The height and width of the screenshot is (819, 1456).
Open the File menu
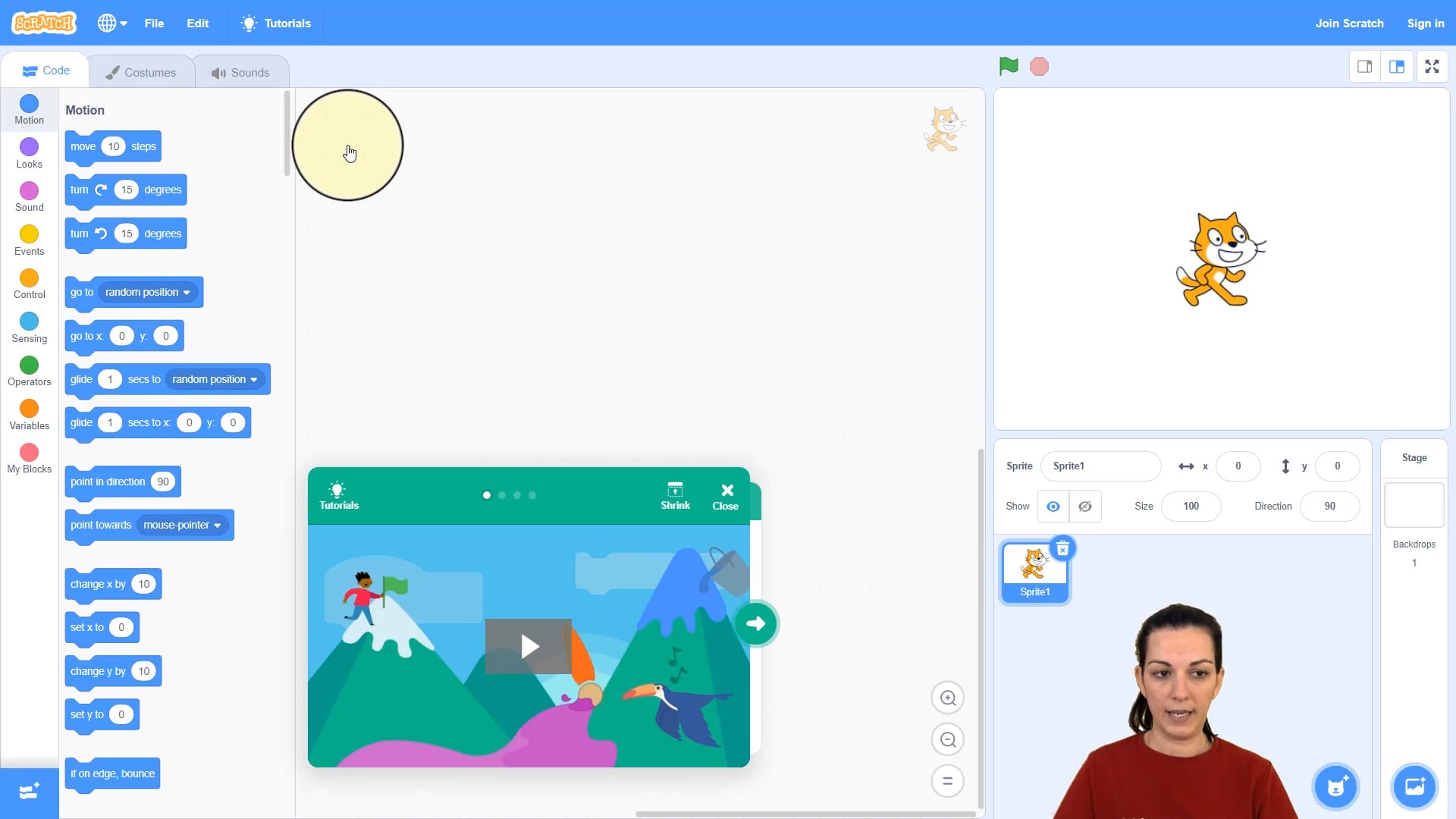(x=154, y=23)
